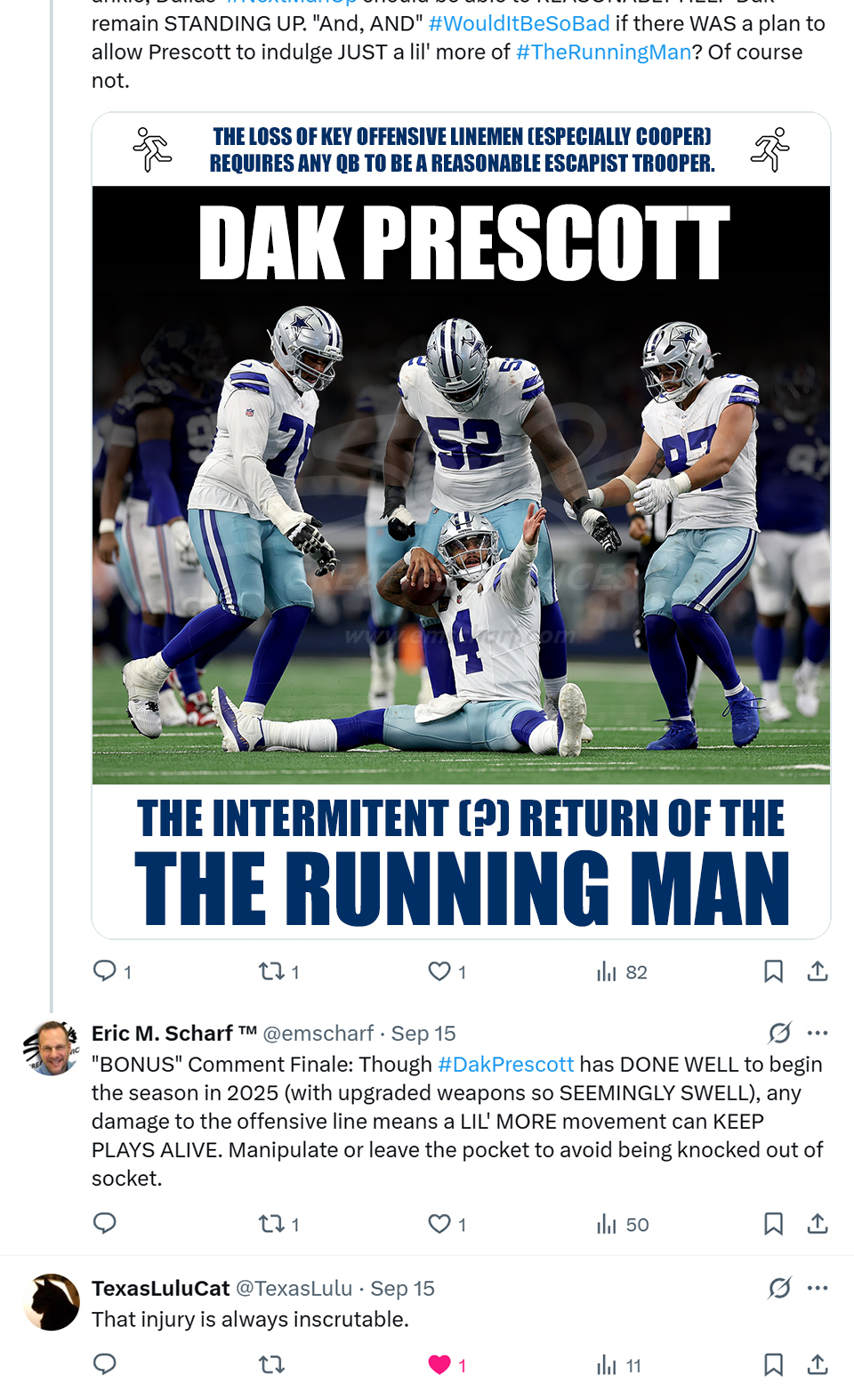This screenshot has height=1400, width=854.
Task: Like the BONUS Comment Finale post
Action: tap(439, 1224)
